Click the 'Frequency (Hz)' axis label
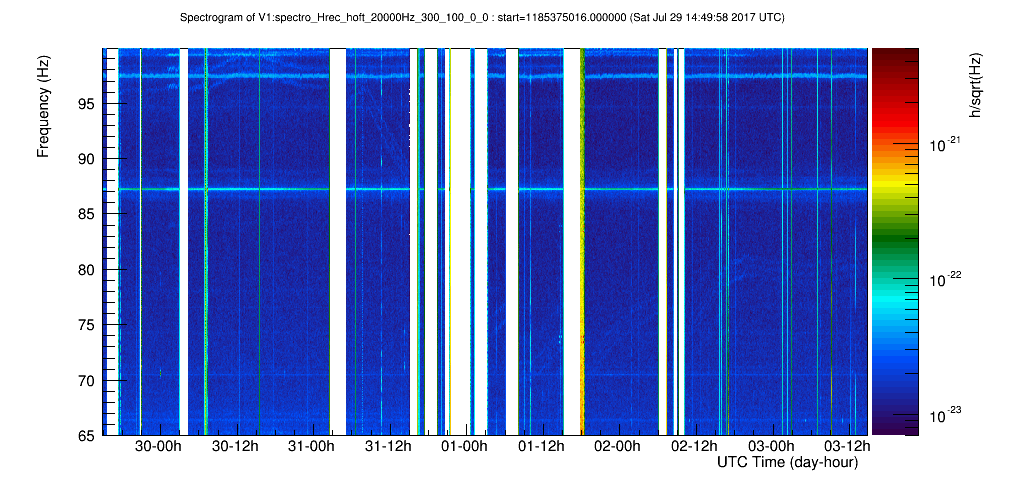The height and width of the screenshot is (484, 1020). 43,105
